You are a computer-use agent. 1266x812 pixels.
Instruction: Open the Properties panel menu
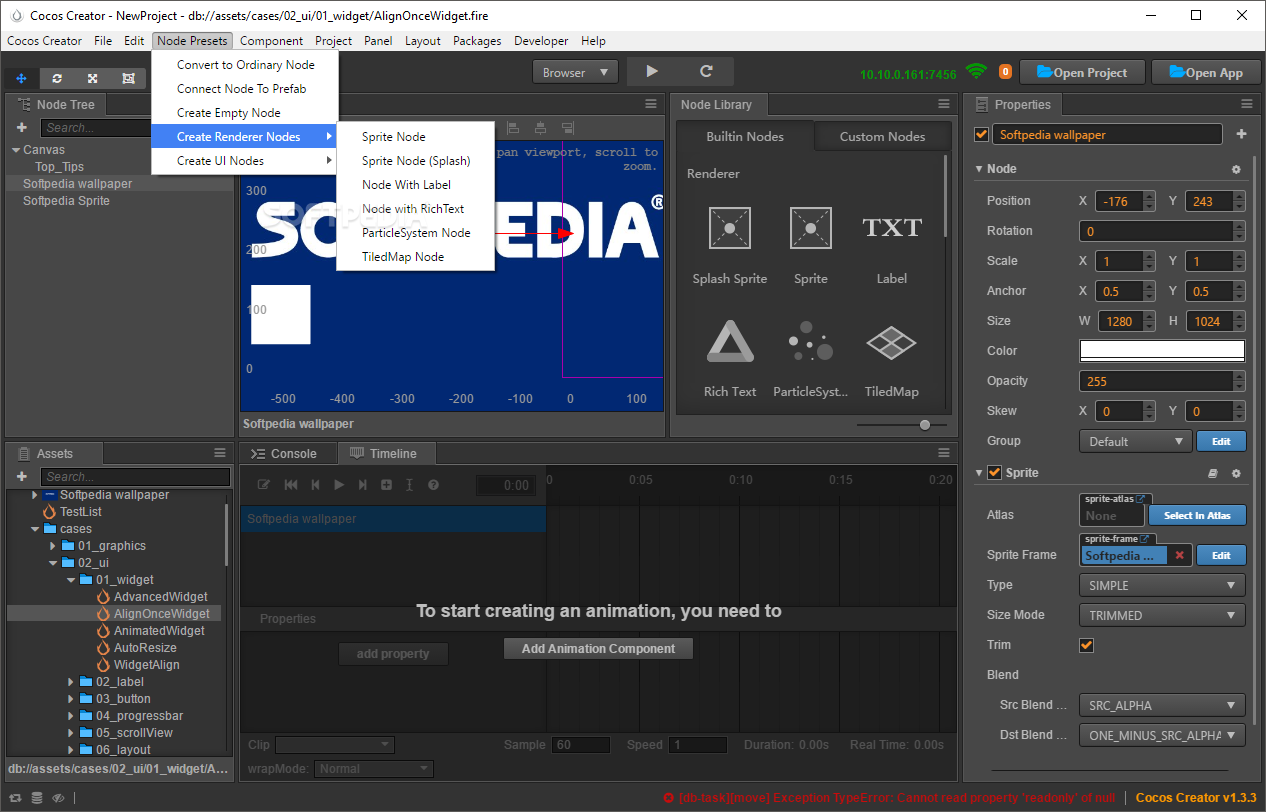click(x=1246, y=104)
